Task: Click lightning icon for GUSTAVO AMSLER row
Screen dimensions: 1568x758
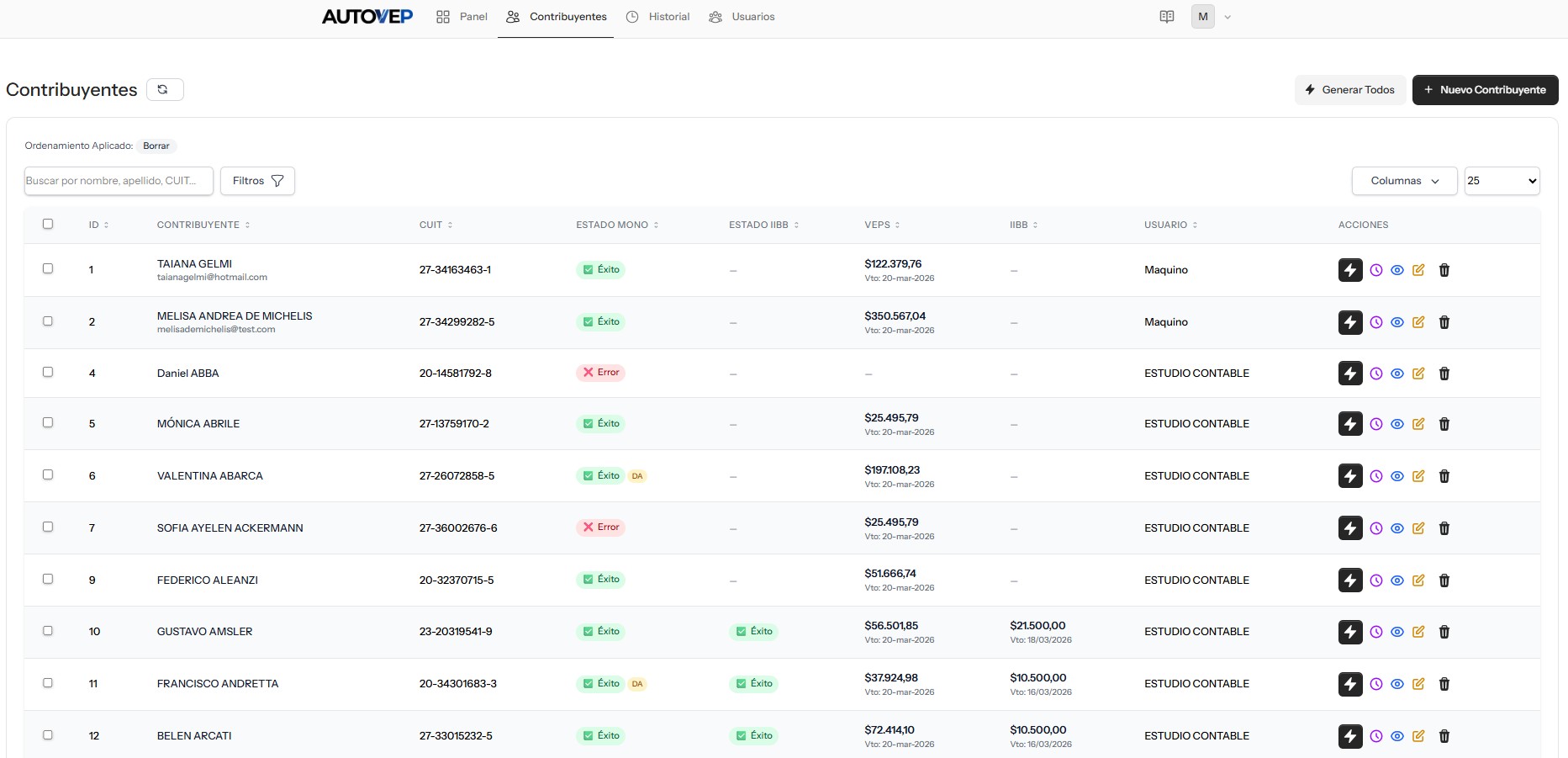Action: coord(1349,632)
